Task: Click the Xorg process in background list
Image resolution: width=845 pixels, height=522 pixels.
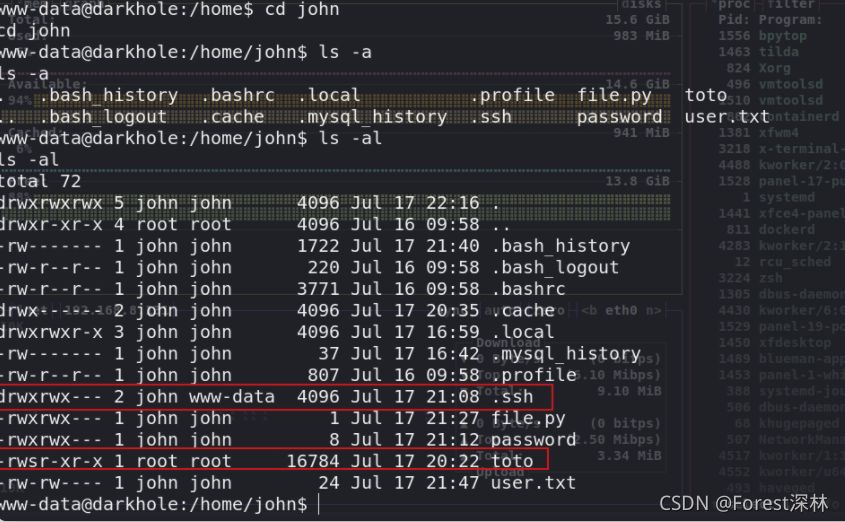Action: pos(774,68)
